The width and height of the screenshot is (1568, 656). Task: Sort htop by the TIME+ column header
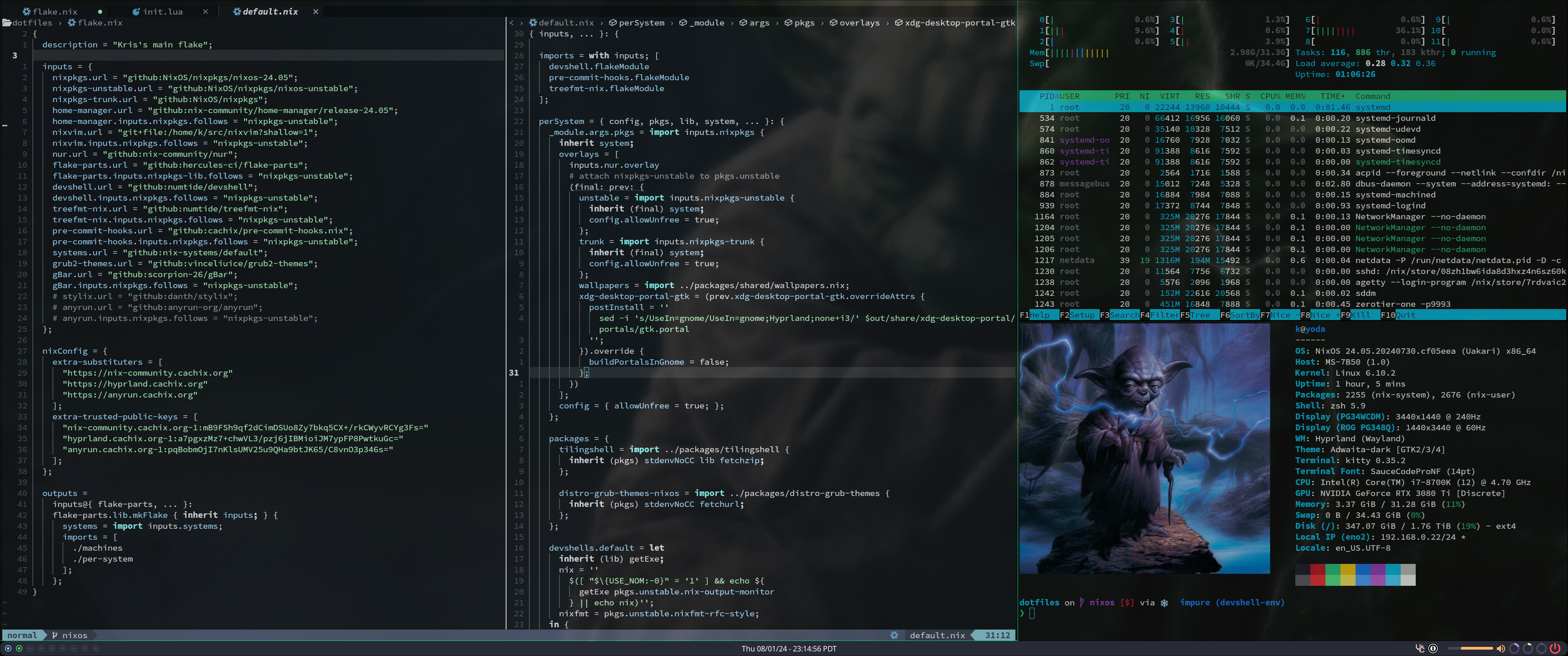(x=1332, y=96)
